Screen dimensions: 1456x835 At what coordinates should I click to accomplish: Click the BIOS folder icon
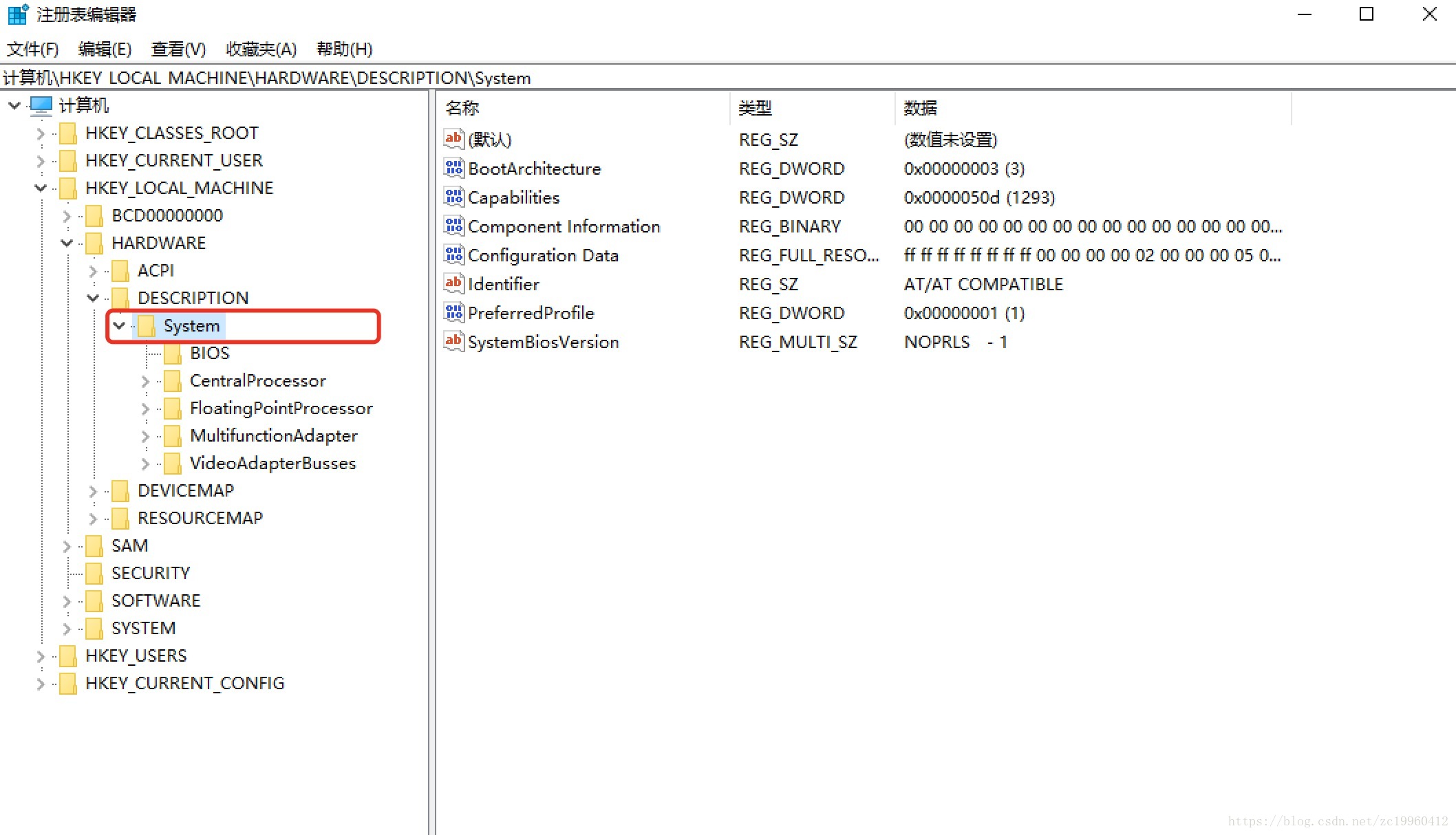tap(173, 353)
